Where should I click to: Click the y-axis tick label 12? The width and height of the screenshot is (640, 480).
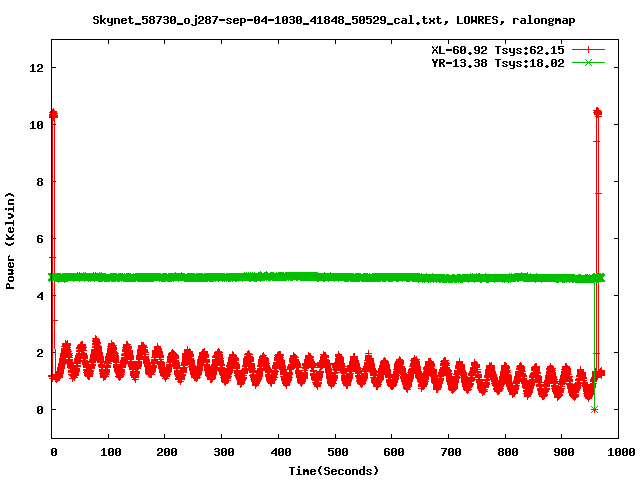[x=36, y=68]
